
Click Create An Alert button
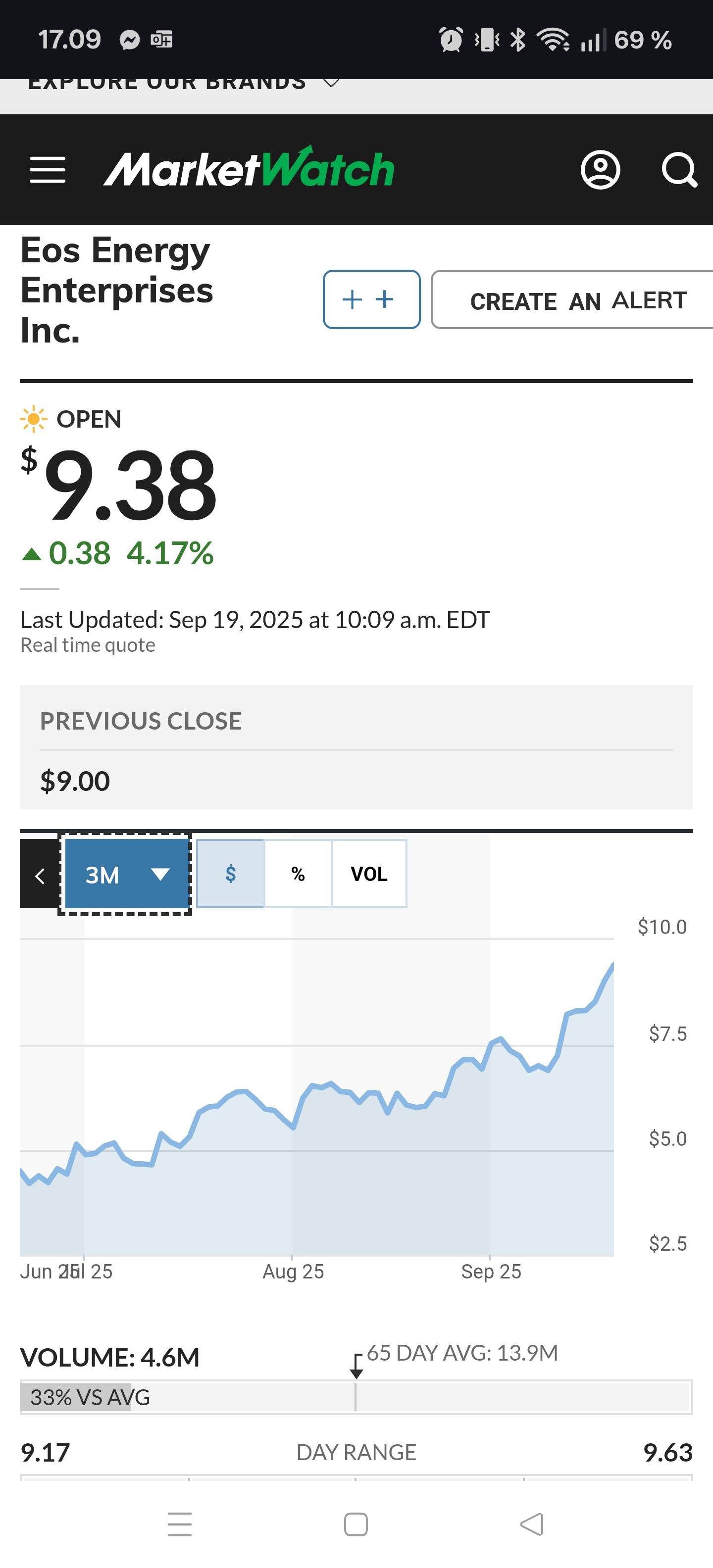pos(577,300)
